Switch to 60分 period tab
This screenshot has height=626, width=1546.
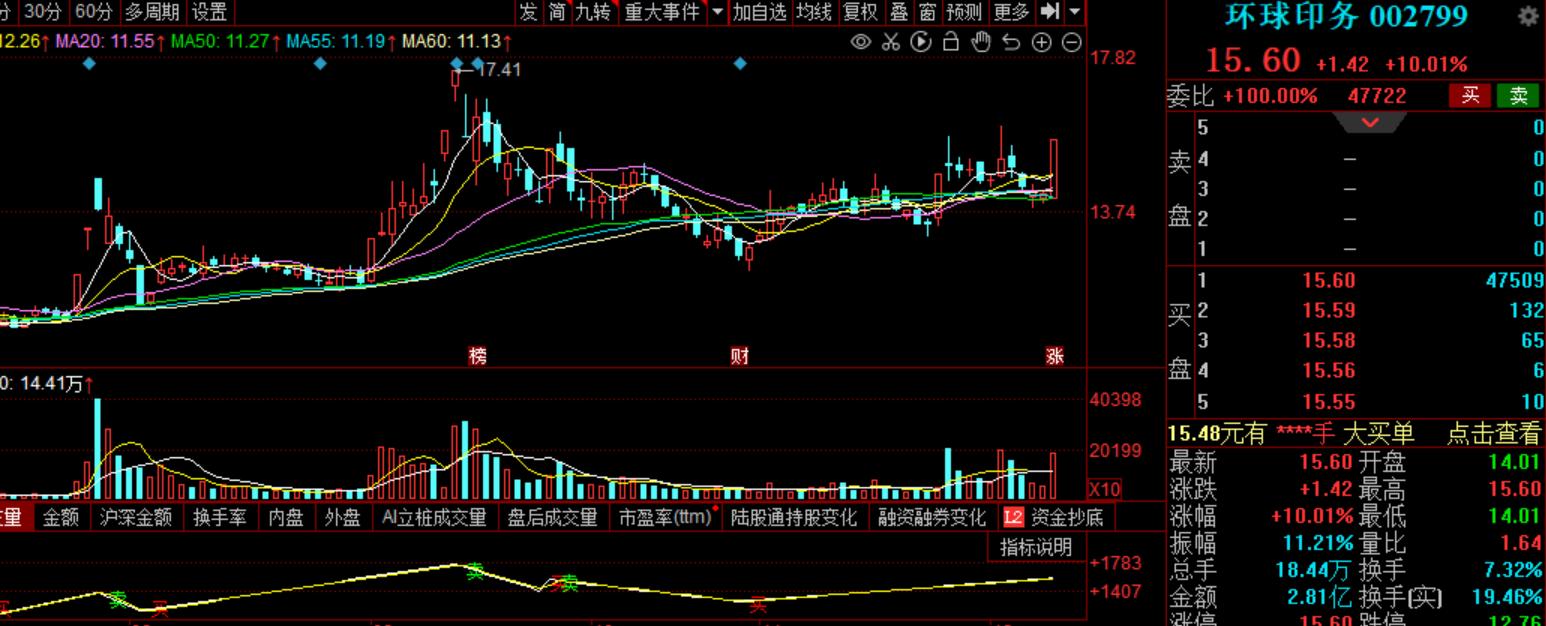coord(93,12)
